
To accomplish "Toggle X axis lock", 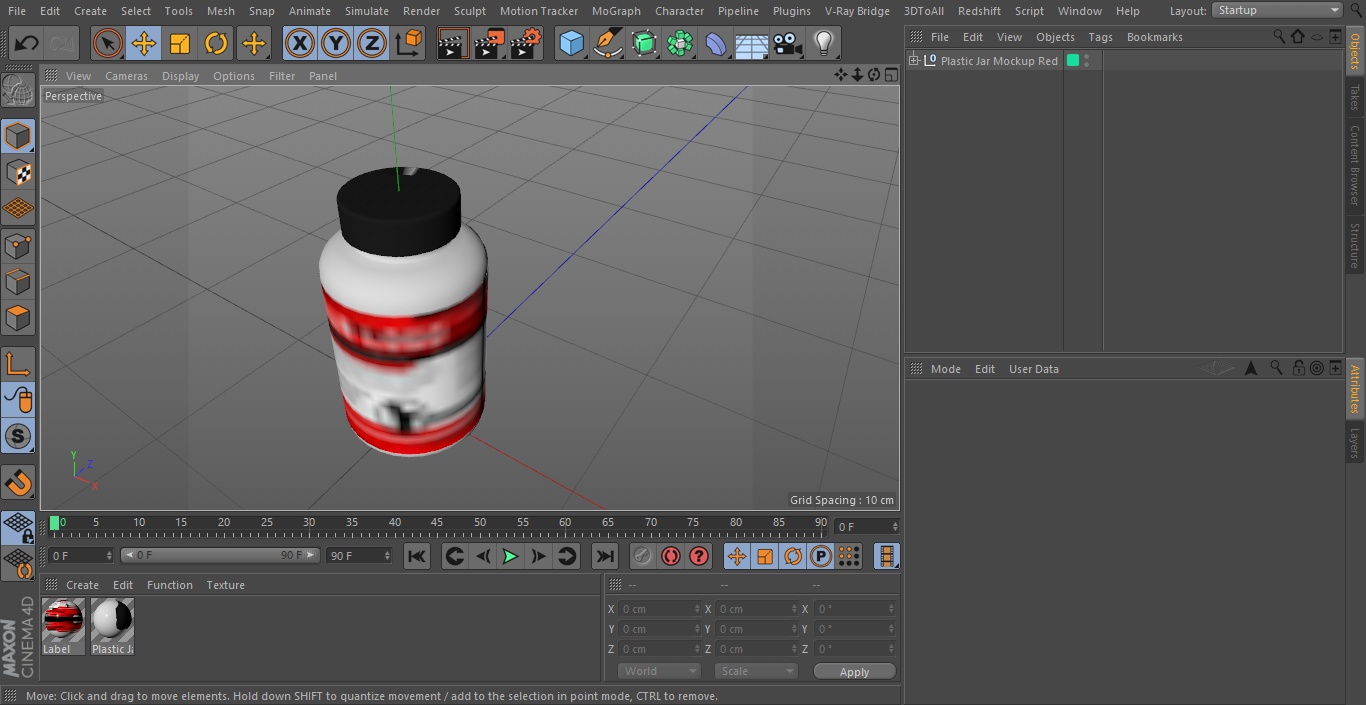I will pyautogui.click(x=300, y=44).
